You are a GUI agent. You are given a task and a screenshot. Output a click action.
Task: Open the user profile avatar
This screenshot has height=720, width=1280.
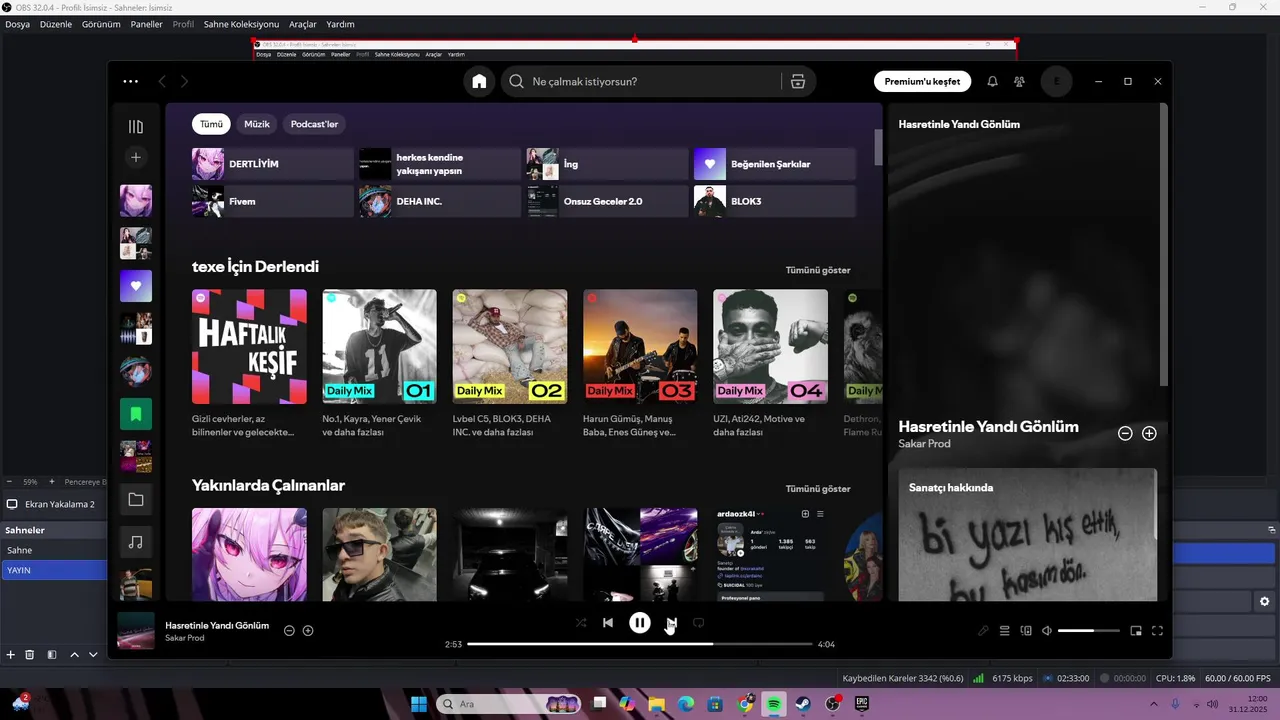pyautogui.click(x=1056, y=82)
